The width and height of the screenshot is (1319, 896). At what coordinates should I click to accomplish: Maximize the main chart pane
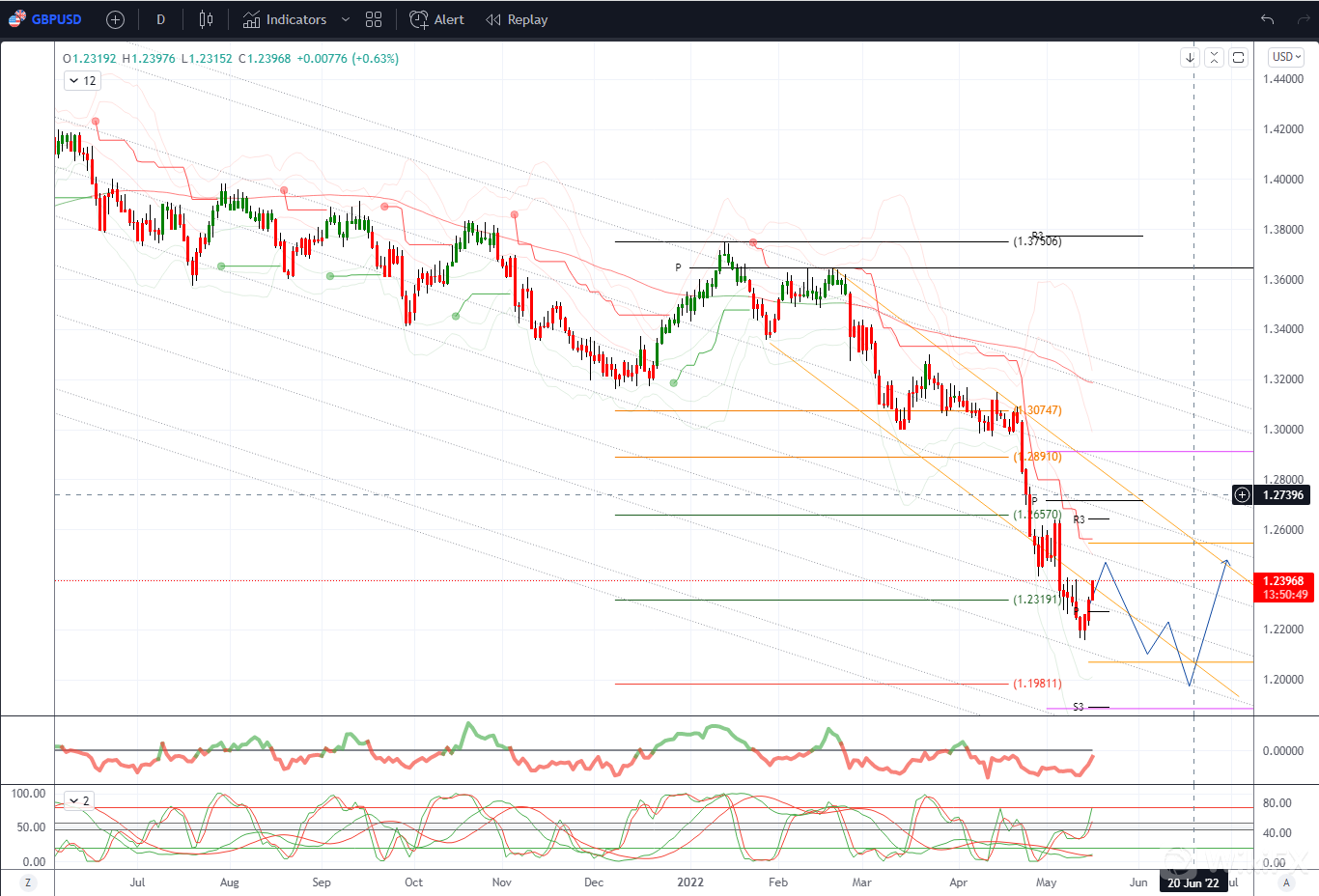click(1238, 58)
